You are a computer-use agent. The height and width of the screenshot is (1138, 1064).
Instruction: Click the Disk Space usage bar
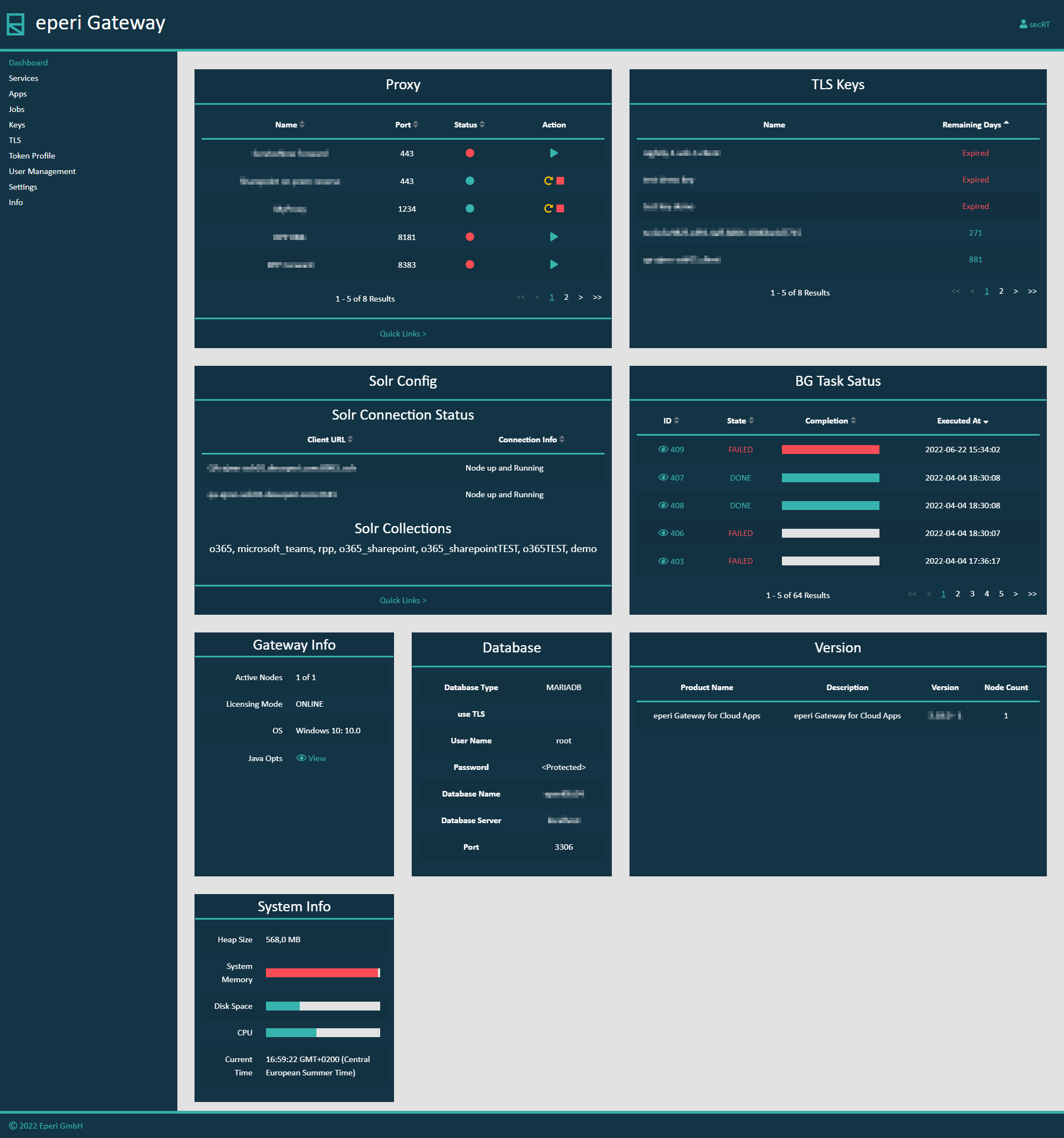click(x=323, y=1006)
